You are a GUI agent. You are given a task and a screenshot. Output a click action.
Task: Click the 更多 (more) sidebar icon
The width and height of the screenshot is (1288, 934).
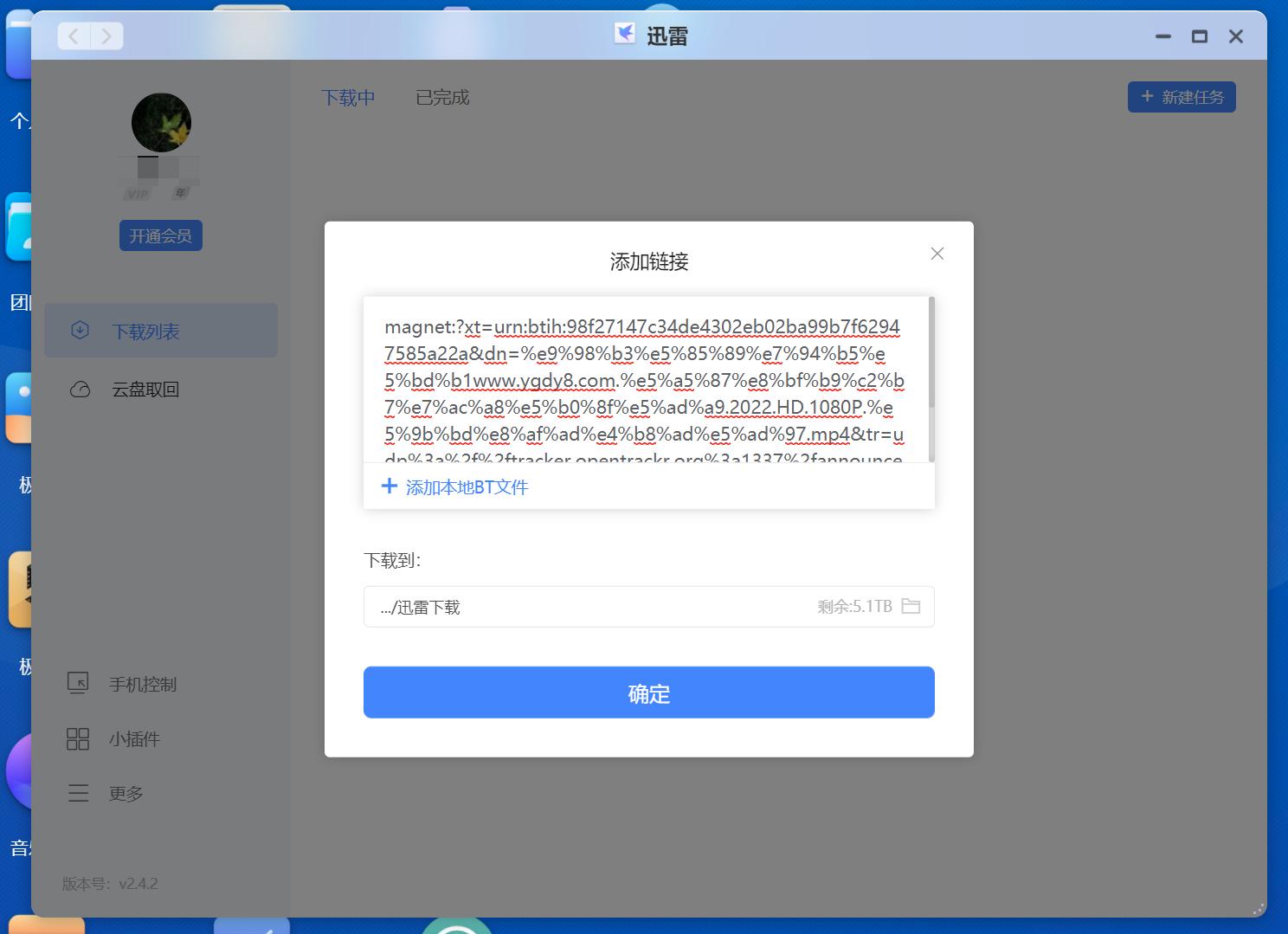[79, 793]
